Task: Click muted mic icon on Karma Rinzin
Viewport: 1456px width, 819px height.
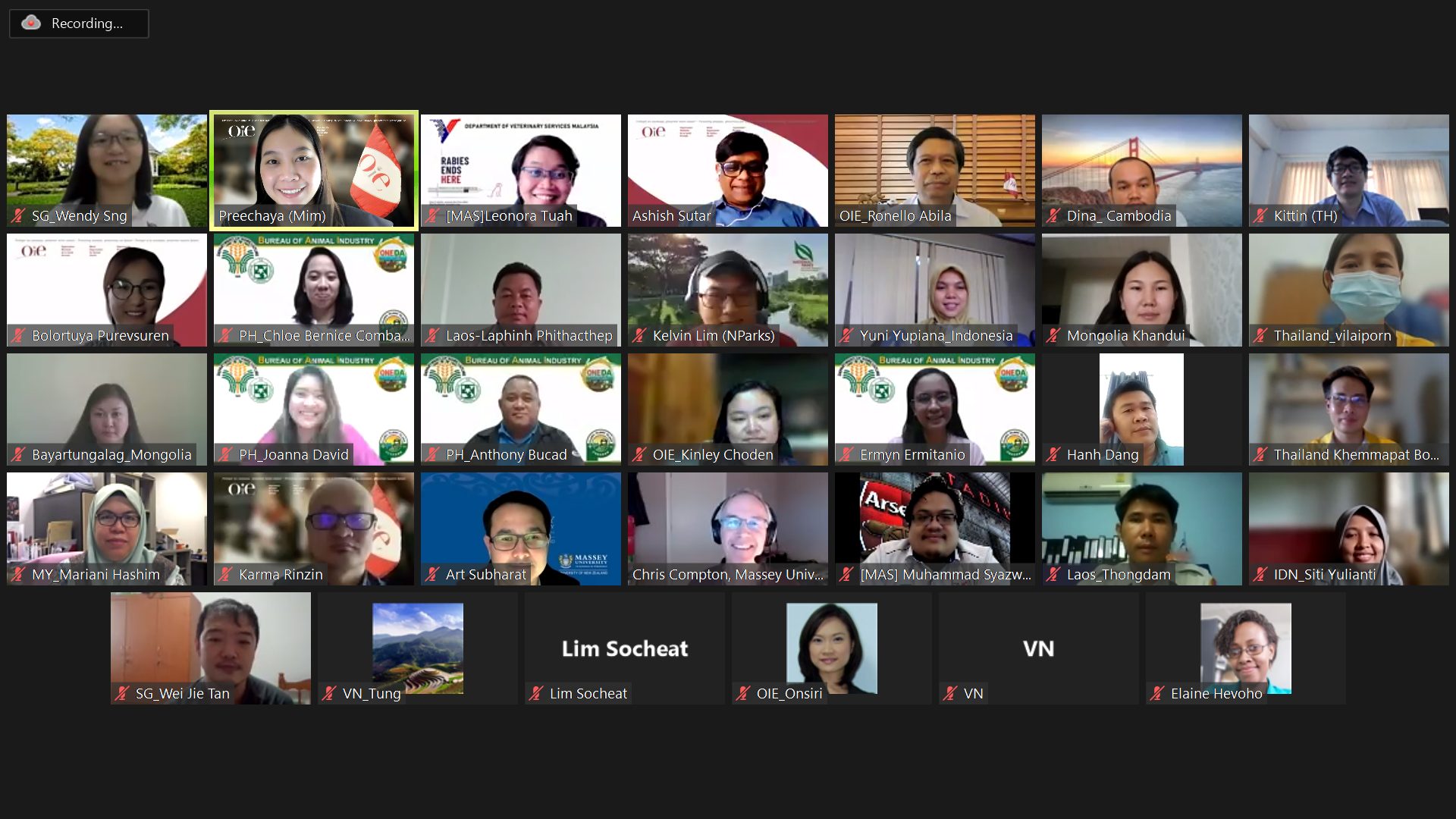Action: [225, 575]
